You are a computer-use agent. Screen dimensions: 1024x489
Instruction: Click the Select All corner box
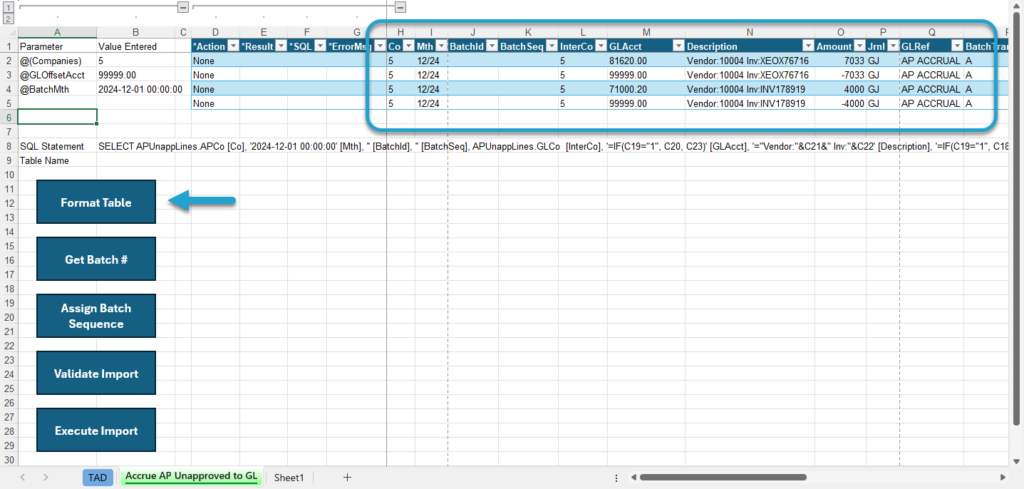tap(8, 32)
